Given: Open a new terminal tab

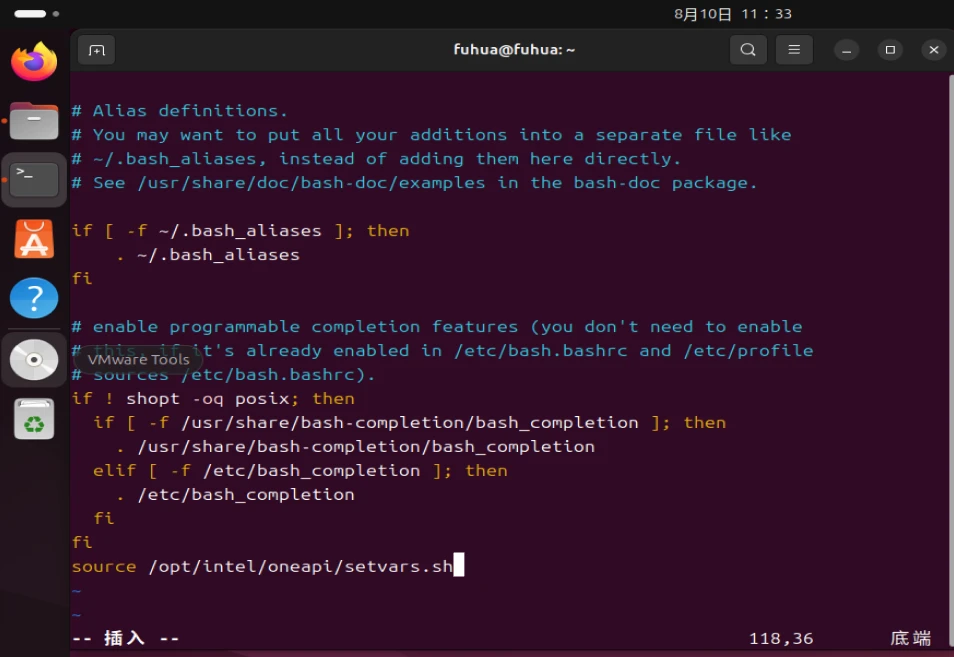Looking at the screenshot, I should (x=96, y=50).
